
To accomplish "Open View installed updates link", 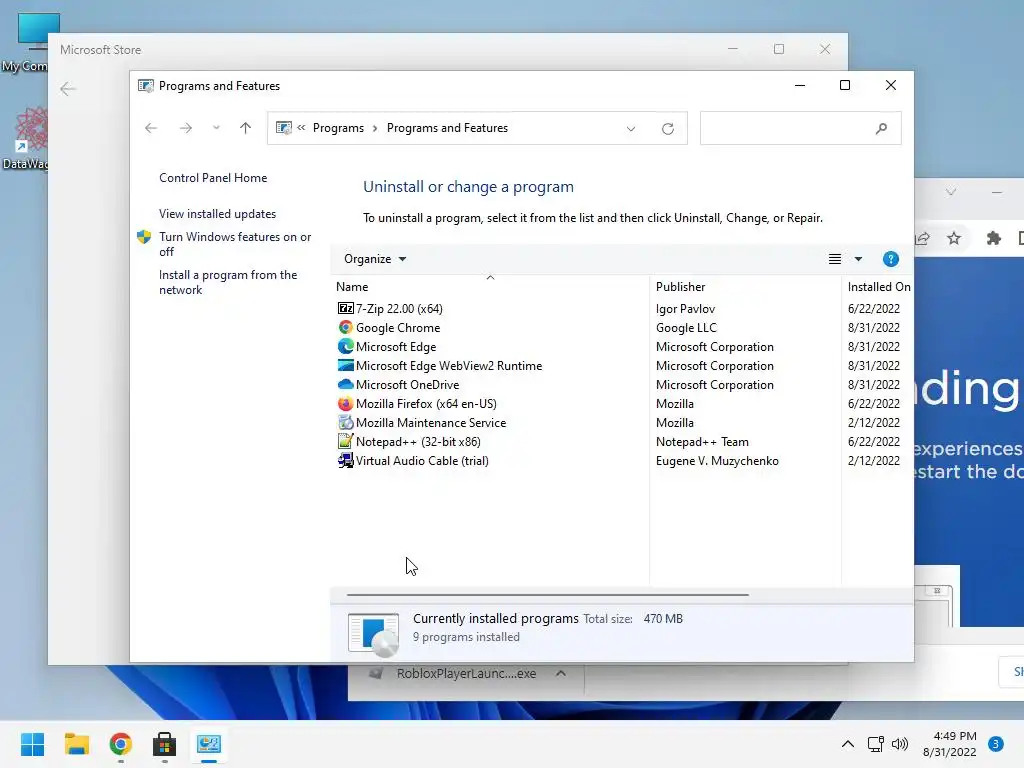I will [217, 214].
